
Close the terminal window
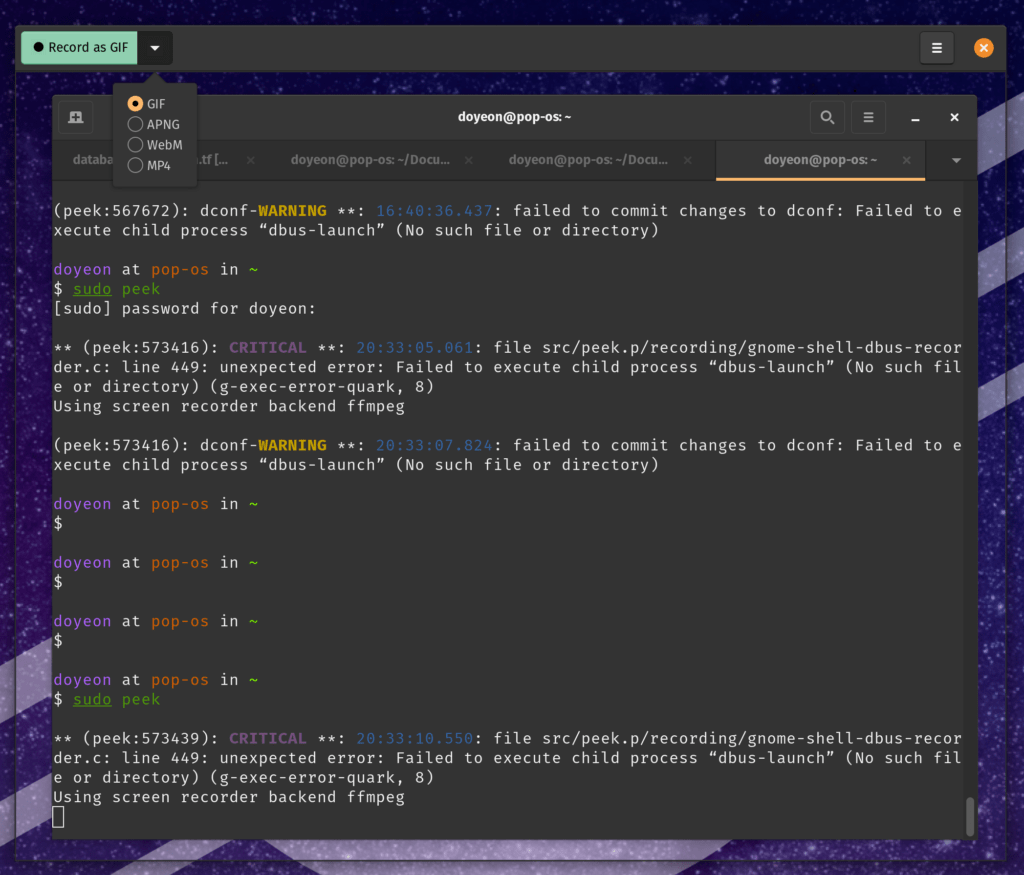pos(954,118)
